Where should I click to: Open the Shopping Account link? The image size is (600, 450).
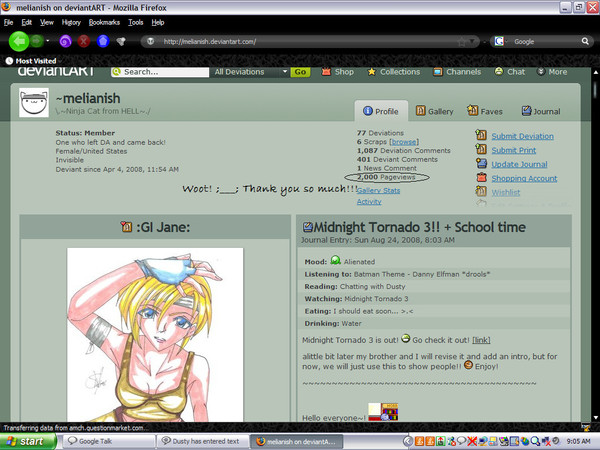click(x=524, y=179)
